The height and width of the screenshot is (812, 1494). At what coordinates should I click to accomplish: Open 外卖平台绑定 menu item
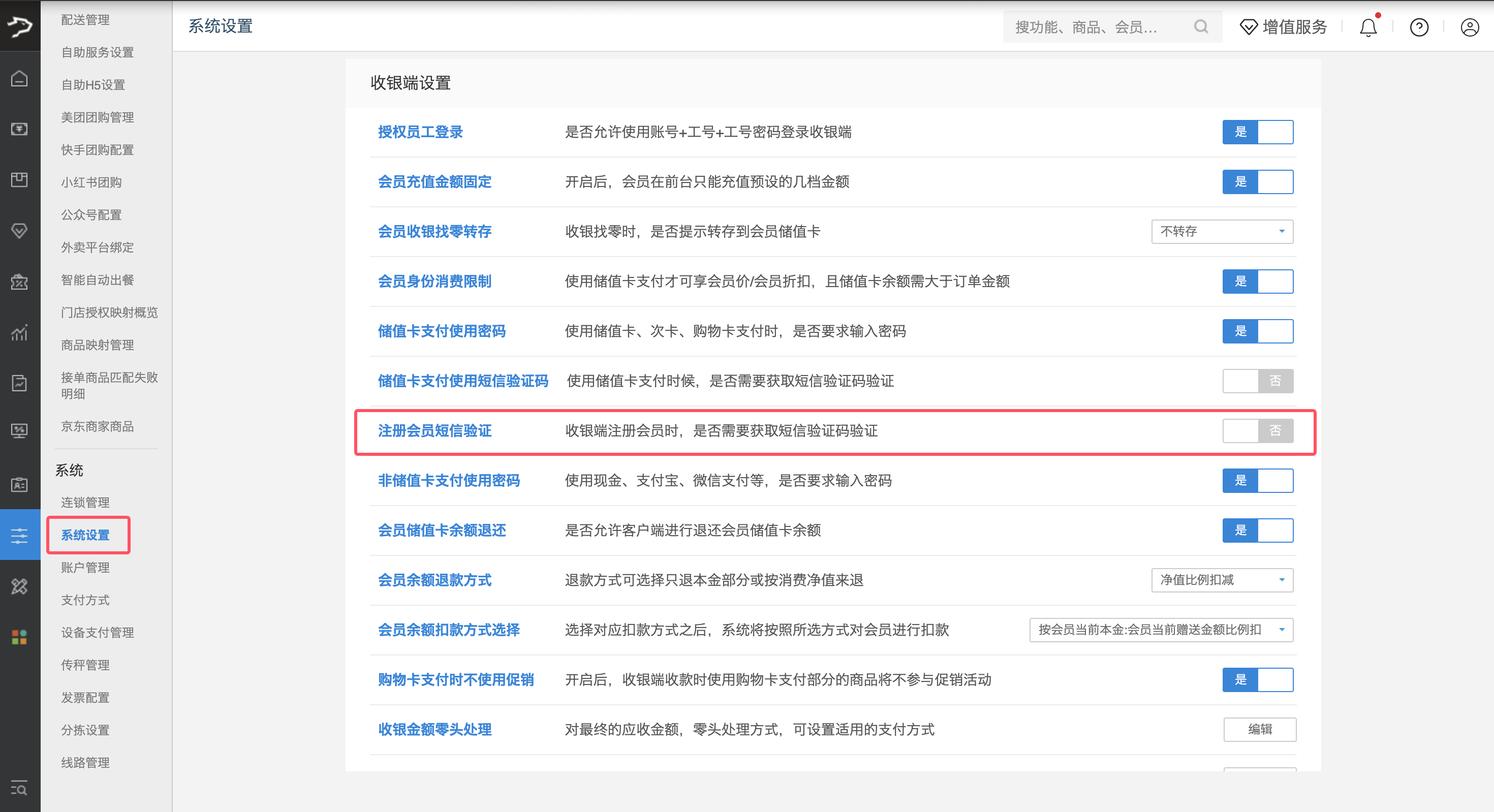[98, 247]
